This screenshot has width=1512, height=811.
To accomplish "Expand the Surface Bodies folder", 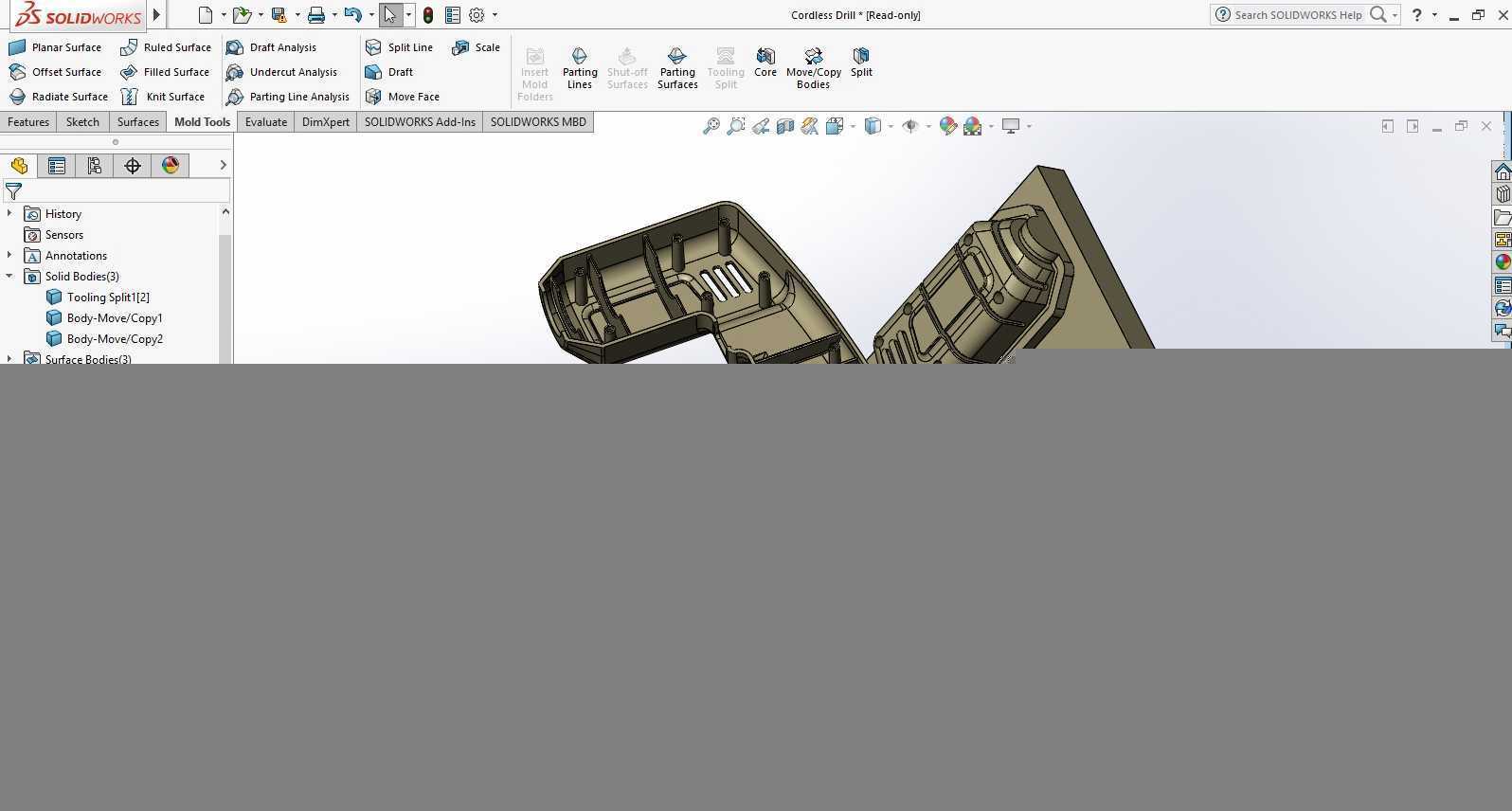I will click(x=9, y=358).
